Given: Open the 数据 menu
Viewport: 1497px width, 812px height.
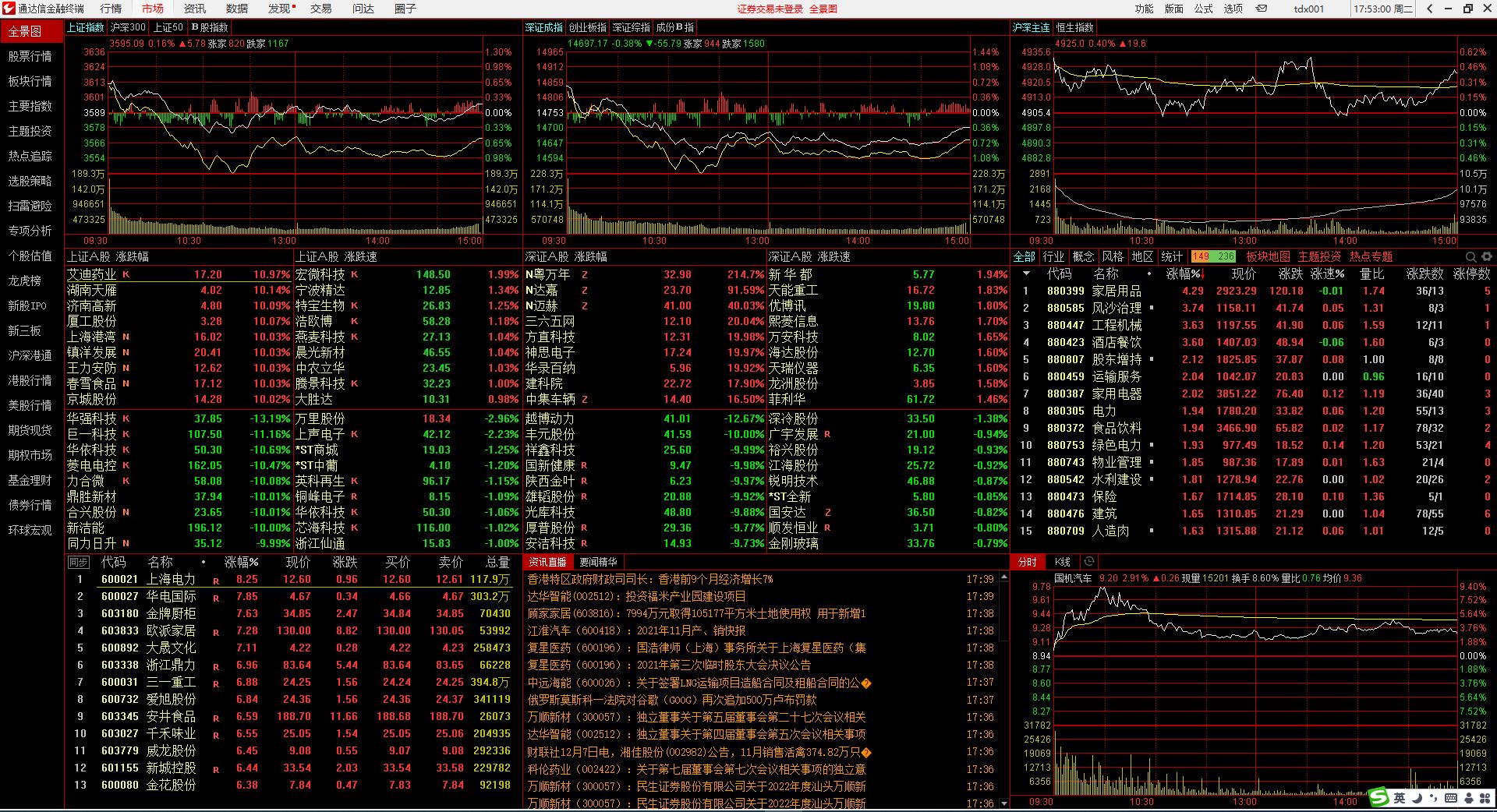Looking at the screenshot, I should click(x=237, y=9).
